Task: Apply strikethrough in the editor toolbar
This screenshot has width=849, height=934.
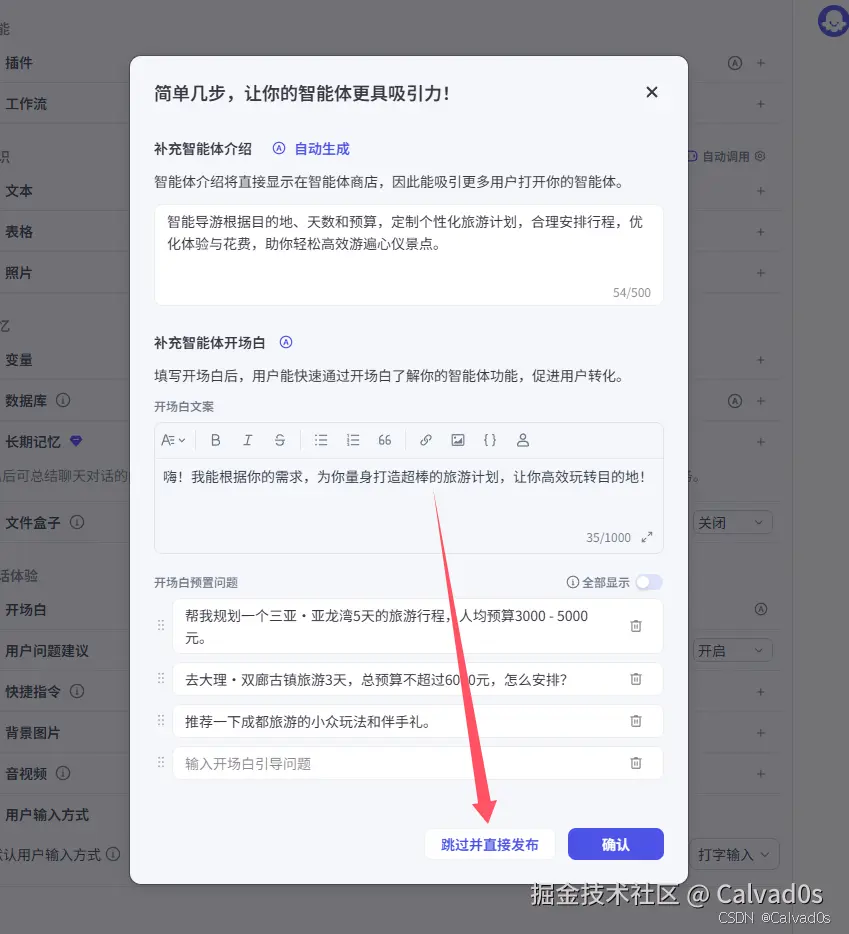Action: pos(279,440)
